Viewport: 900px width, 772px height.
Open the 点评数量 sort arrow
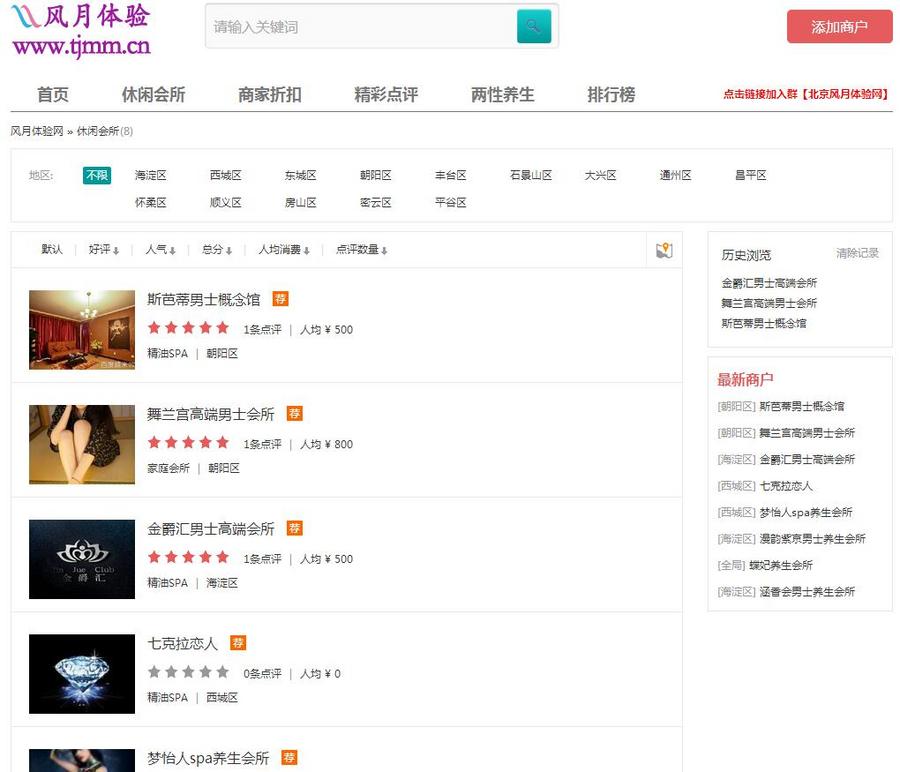pos(359,249)
